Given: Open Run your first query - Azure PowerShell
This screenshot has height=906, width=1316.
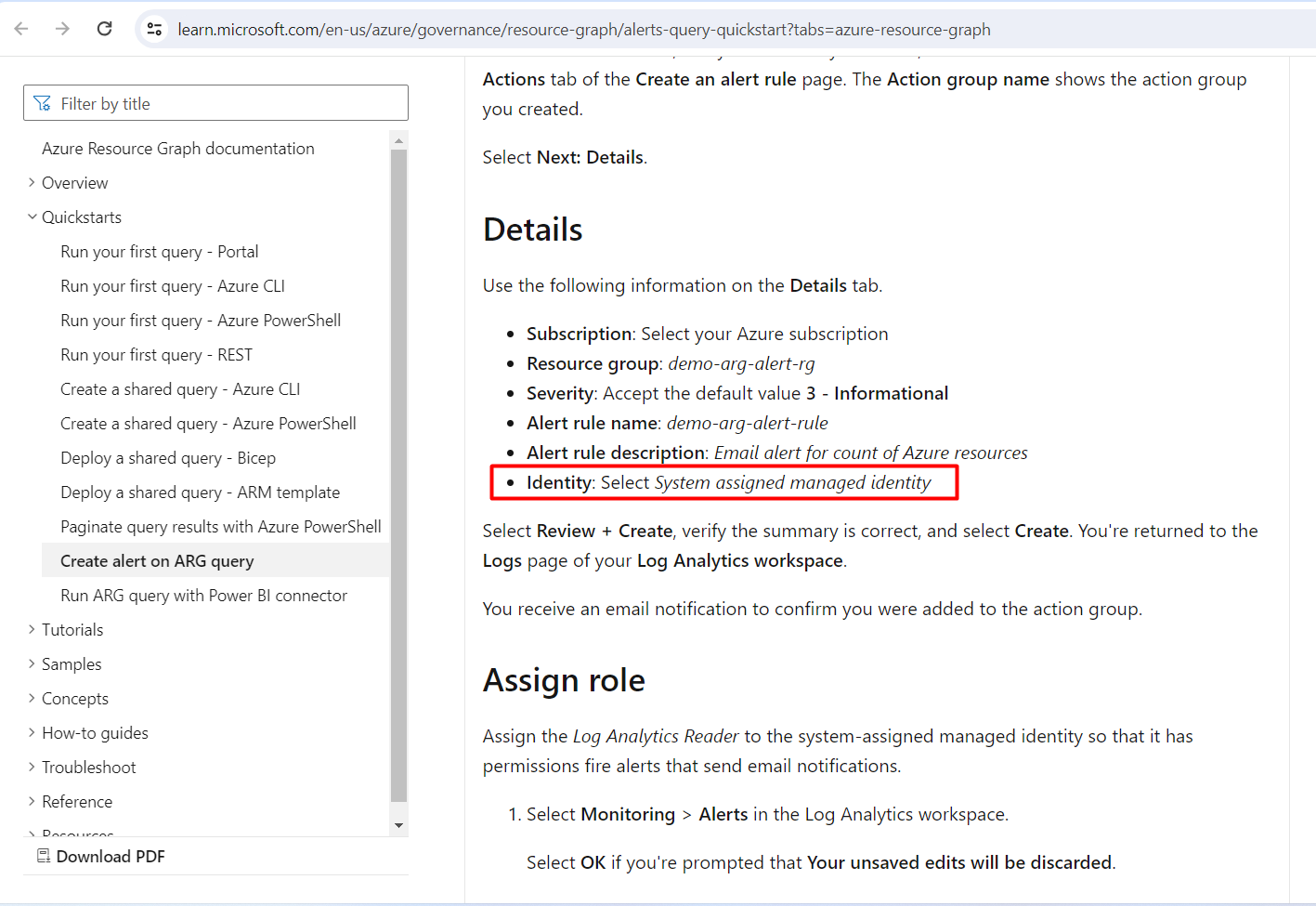Looking at the screenshot, I should pos(201,321).
